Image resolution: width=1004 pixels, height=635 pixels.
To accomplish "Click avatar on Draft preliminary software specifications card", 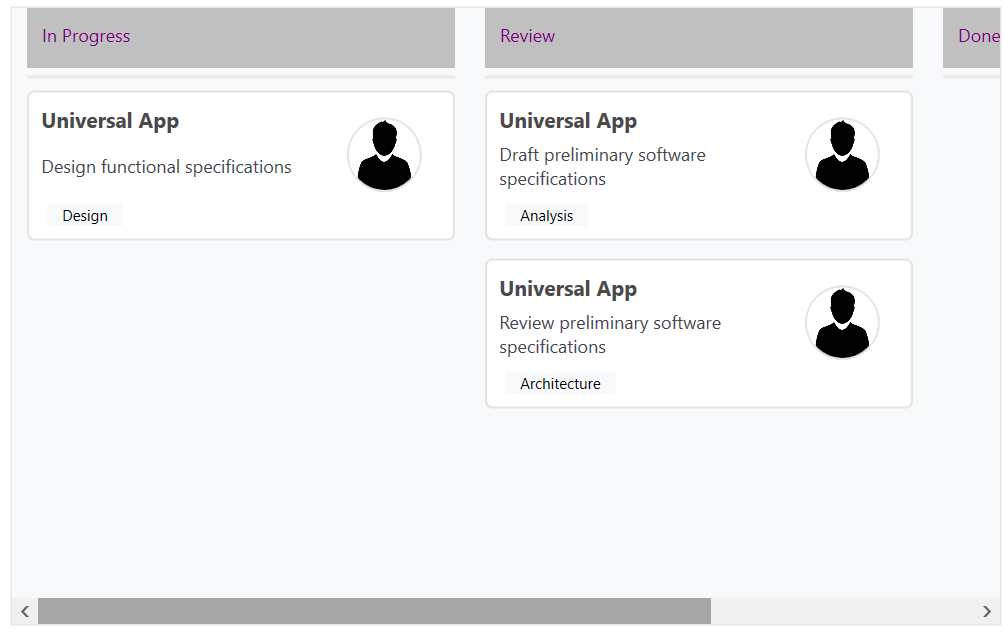I will coord(842,154).
